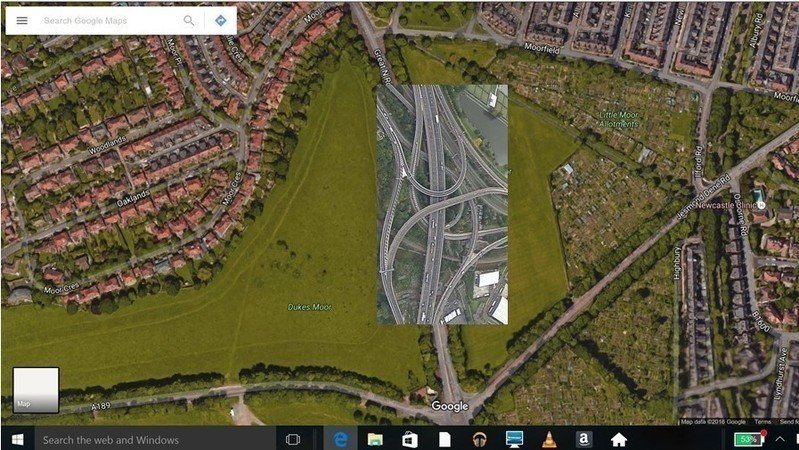The image size is (799, 450).
Task: Open the Terms link
Action: [762, 422]
